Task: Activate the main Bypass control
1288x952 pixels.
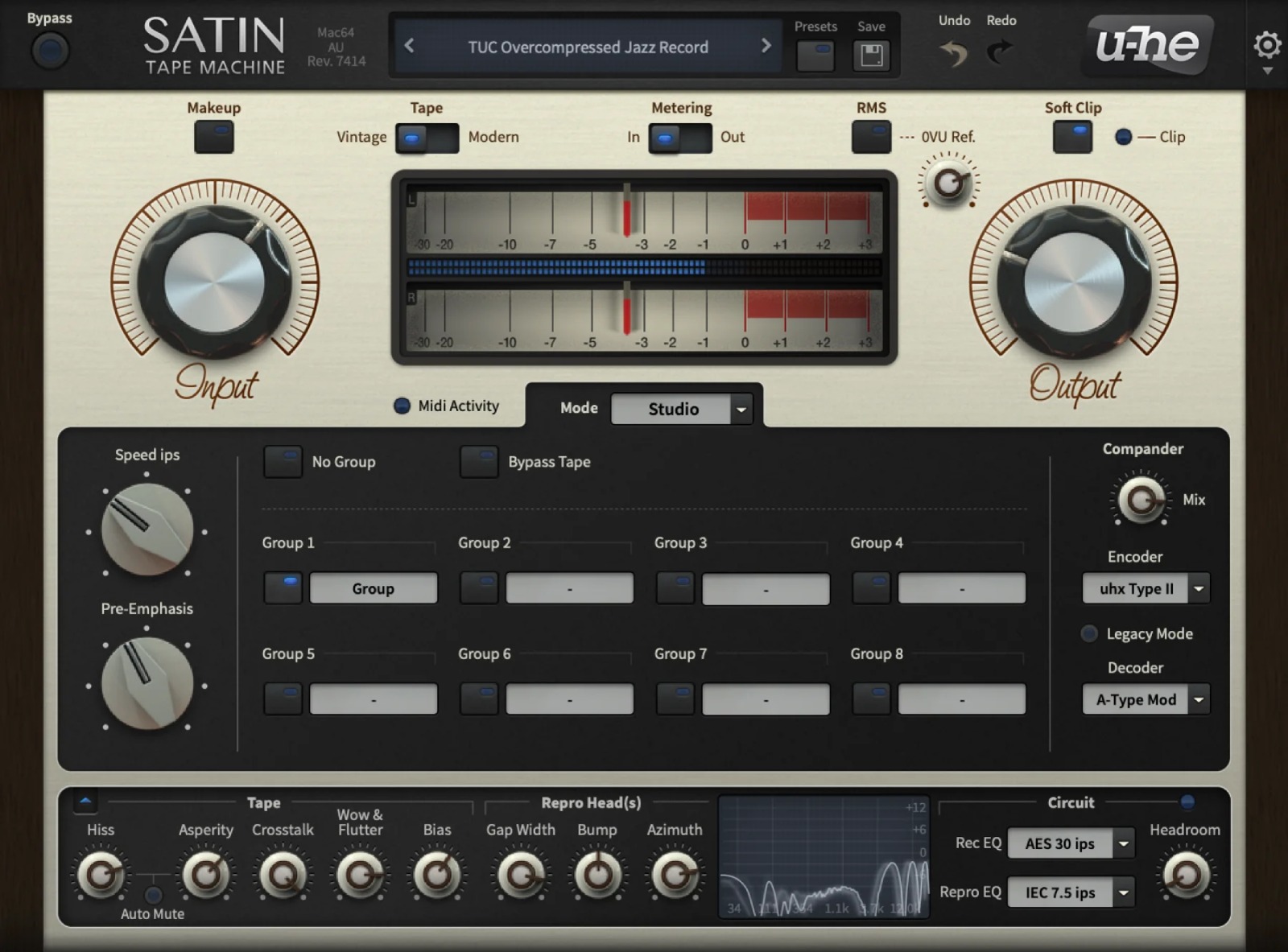Action: tap(50, 52)
